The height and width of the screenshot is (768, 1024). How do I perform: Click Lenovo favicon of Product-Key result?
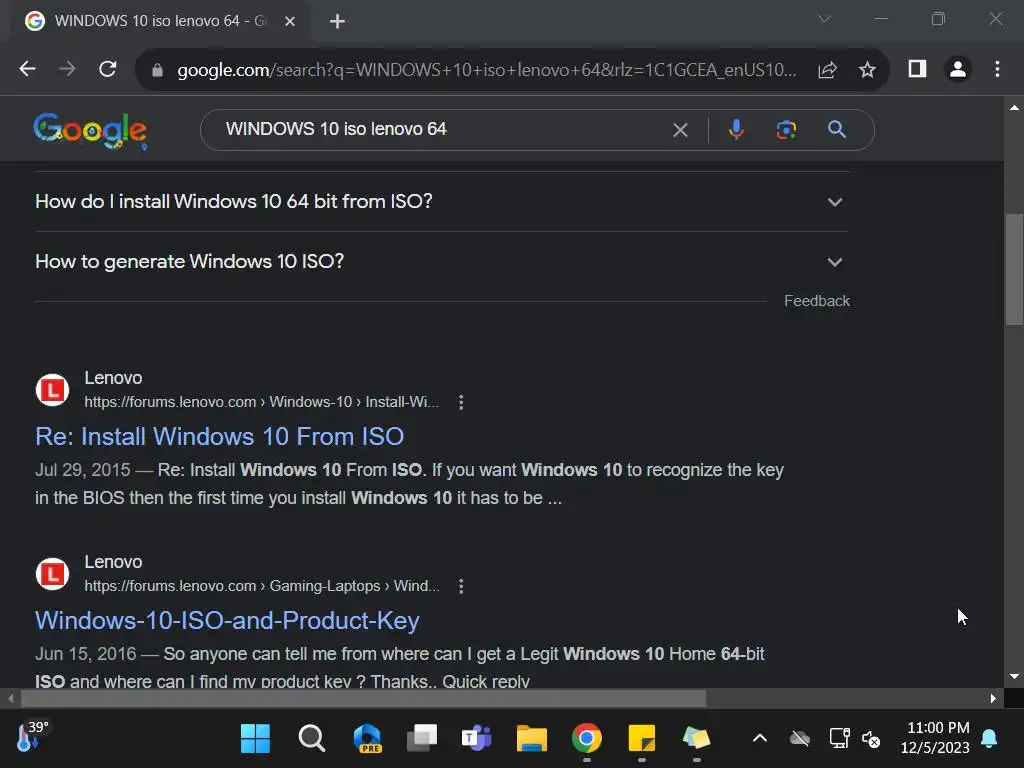[52, 575]
